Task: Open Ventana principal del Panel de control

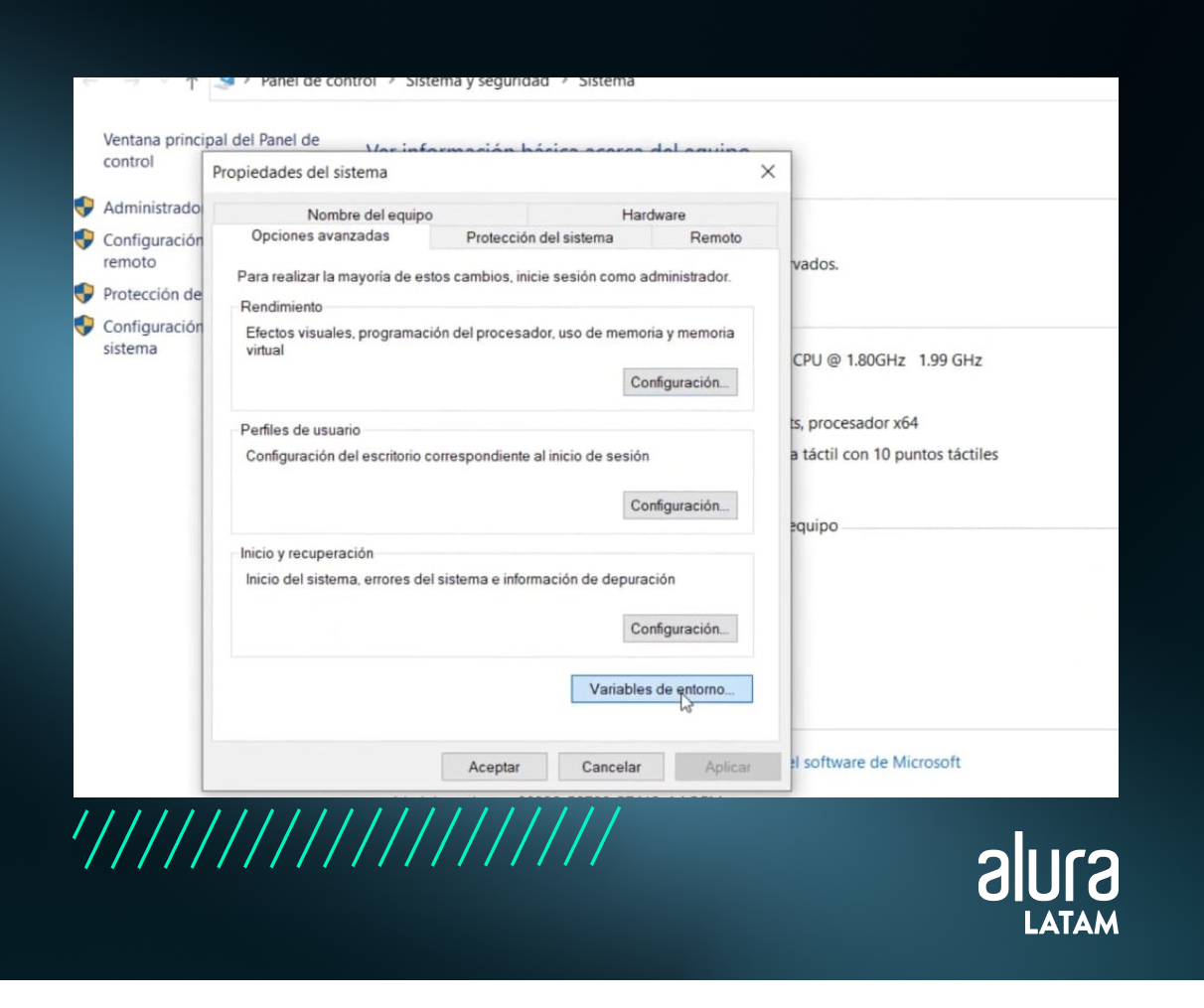Action: point(212,151)
